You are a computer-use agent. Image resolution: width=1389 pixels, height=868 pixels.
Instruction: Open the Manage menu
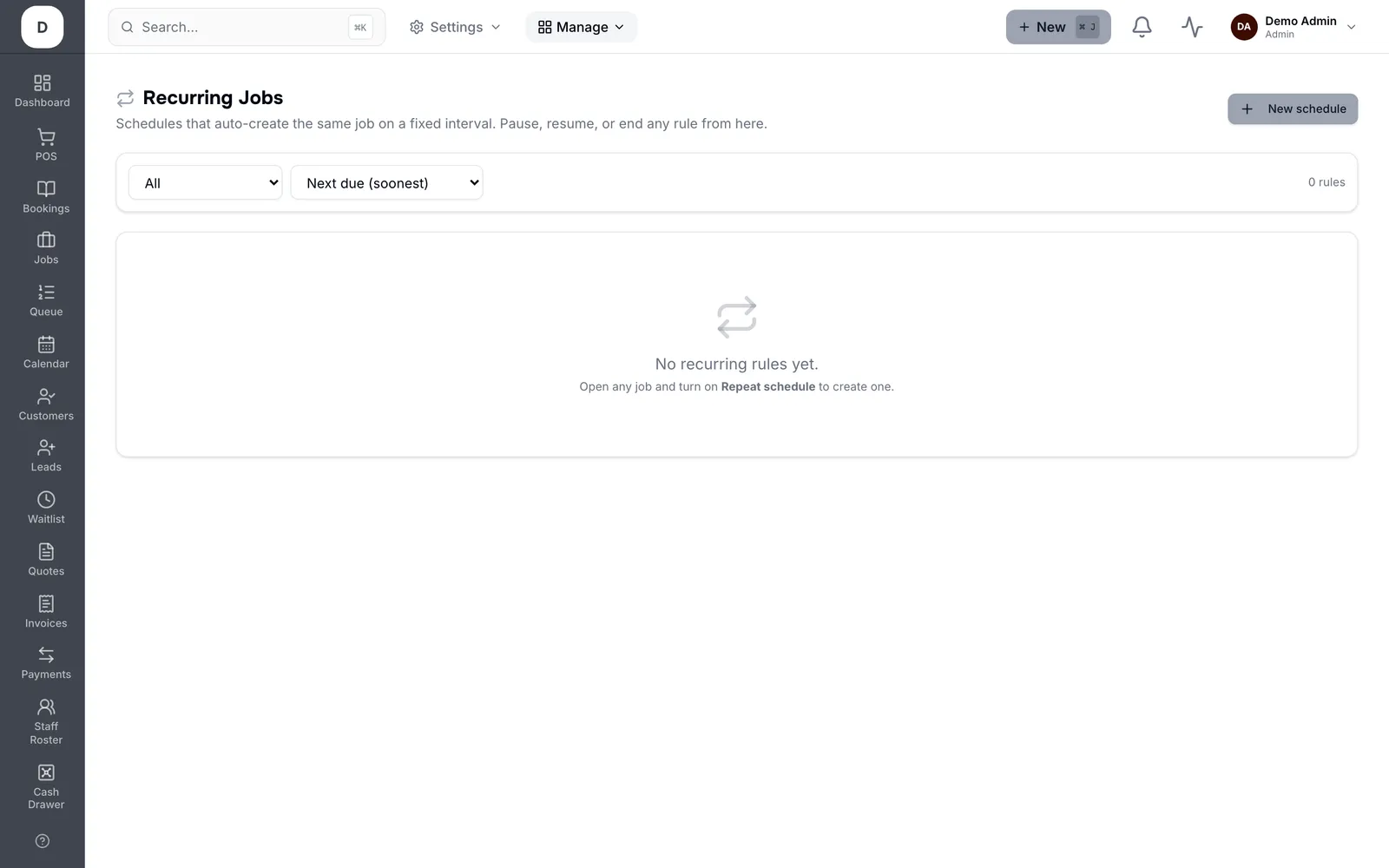(x=581, y=27)
